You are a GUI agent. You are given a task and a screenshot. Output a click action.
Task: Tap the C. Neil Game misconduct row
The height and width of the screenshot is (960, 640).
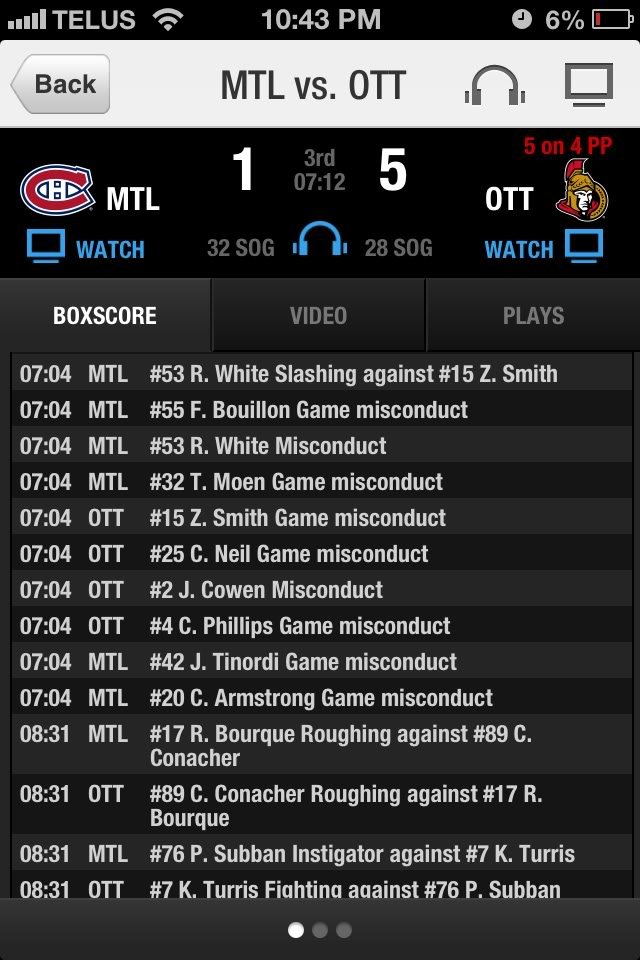[322, 553]
